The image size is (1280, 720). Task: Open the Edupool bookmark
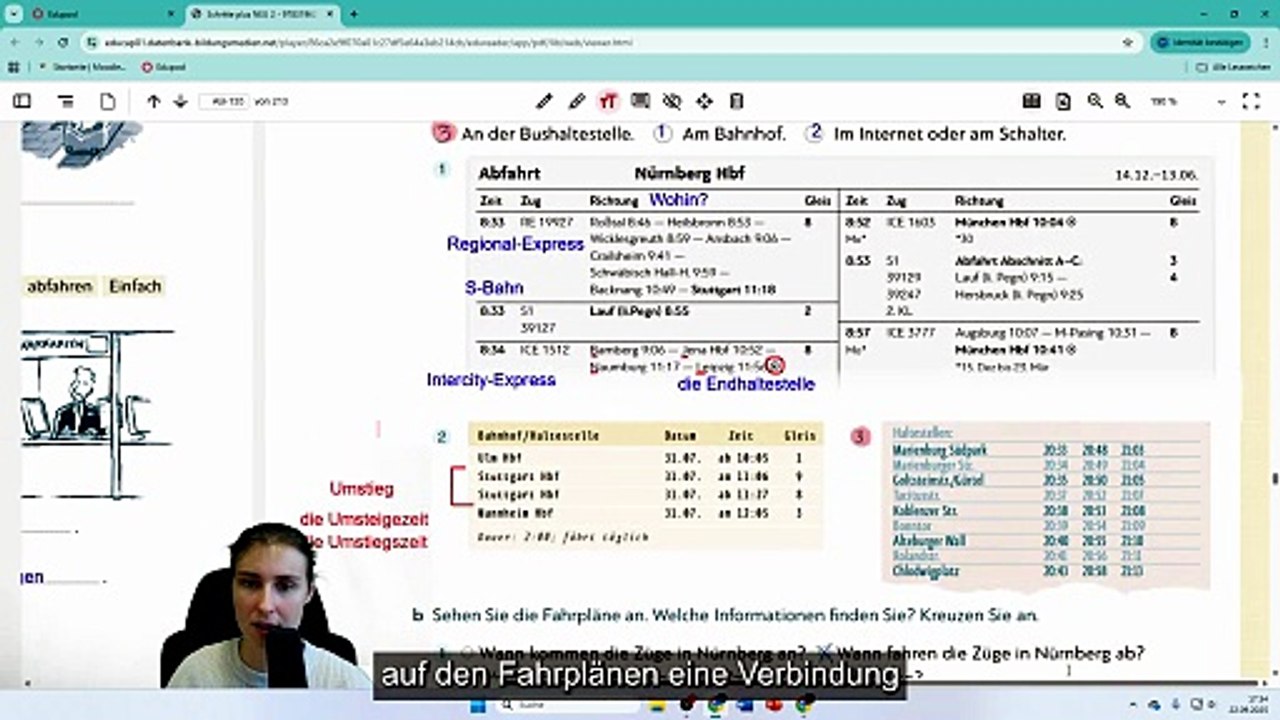(x=163, y=67)
